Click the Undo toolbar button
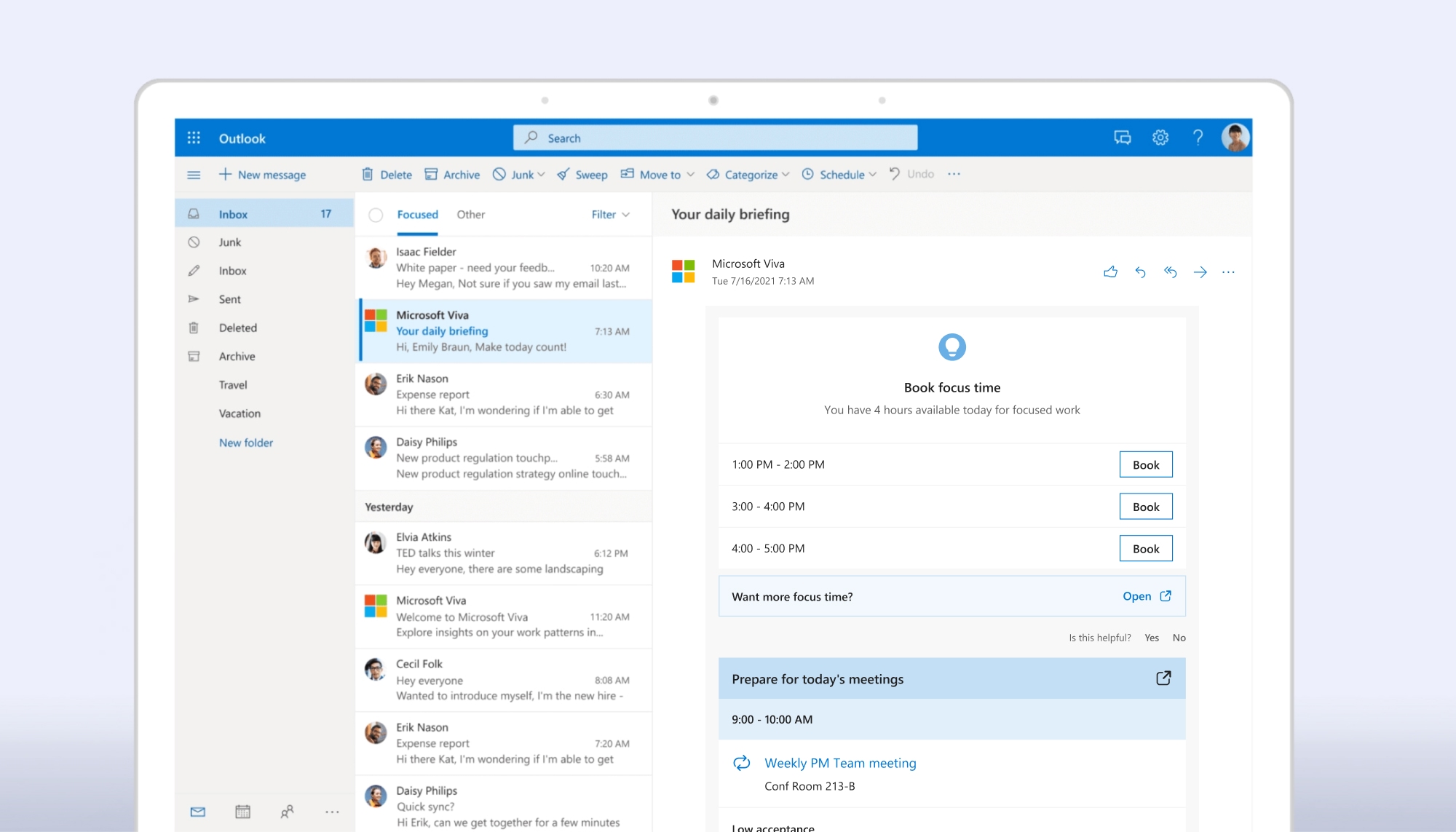 pos(911,174)
